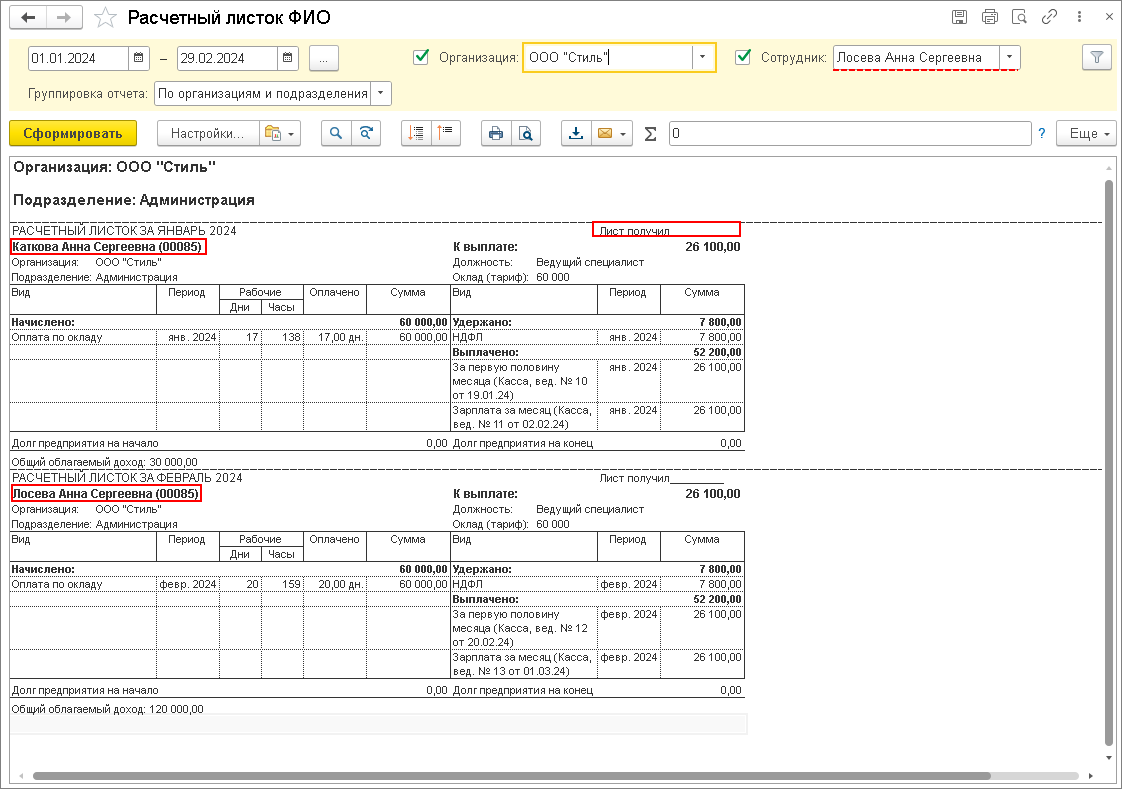Screen dimensions: 1122x789
Task: Click the save report to file icon
Action: [576, 134]
